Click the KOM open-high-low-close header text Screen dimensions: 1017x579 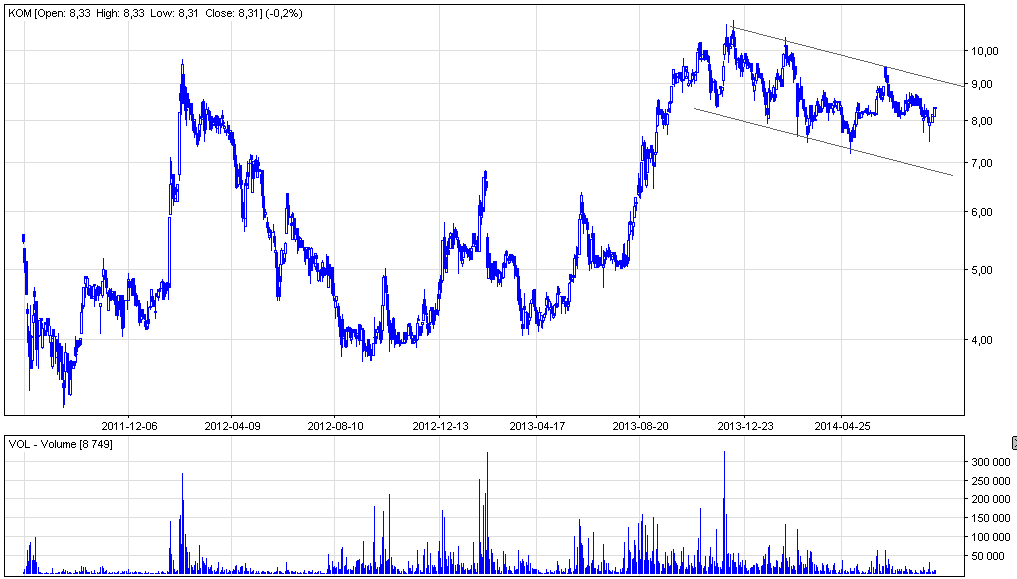155,13
